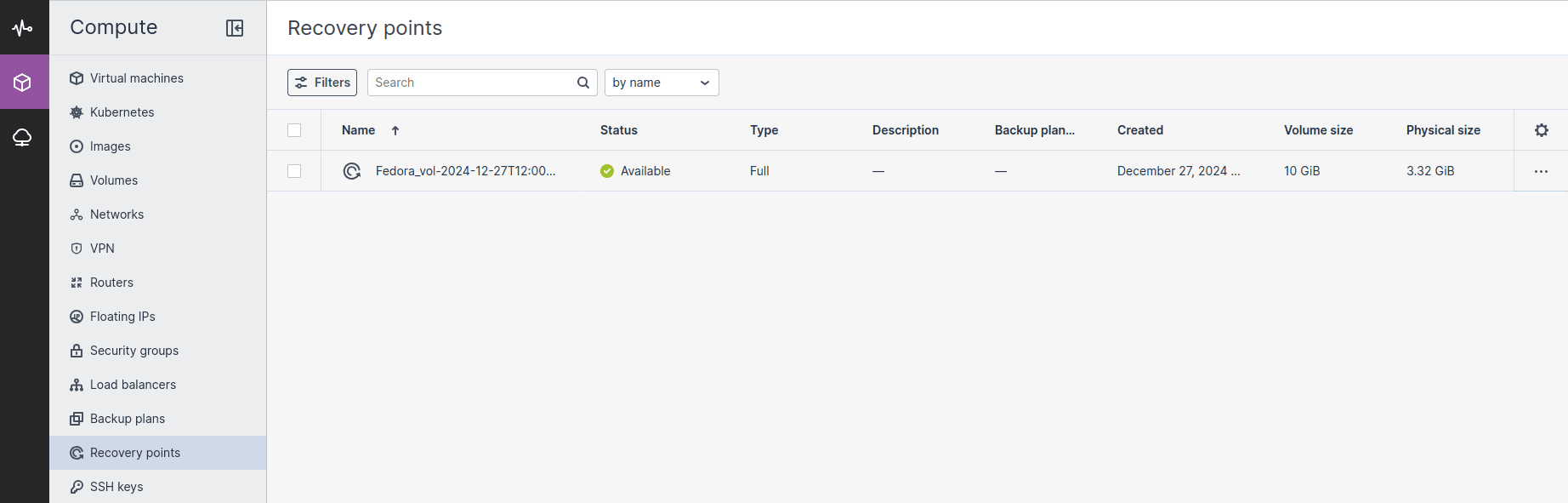
Task: Click the Routers arrows icon
Action: click(x=77, y=283)
